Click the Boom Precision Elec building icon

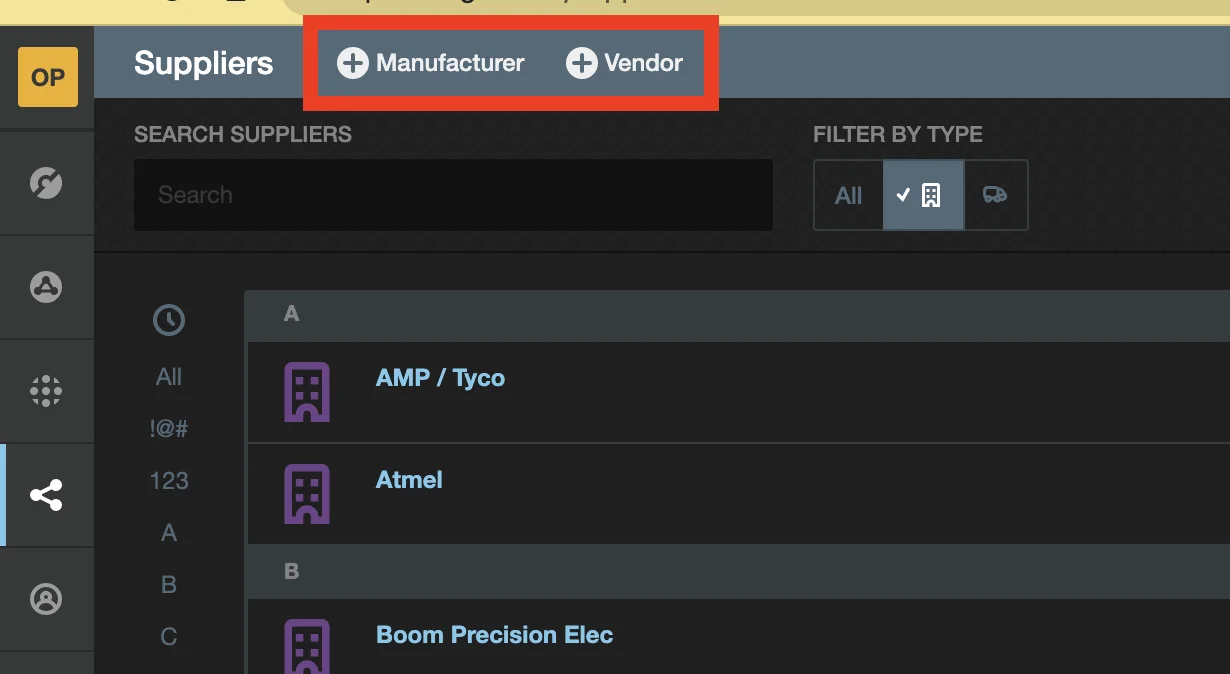(x=307, y=645)
